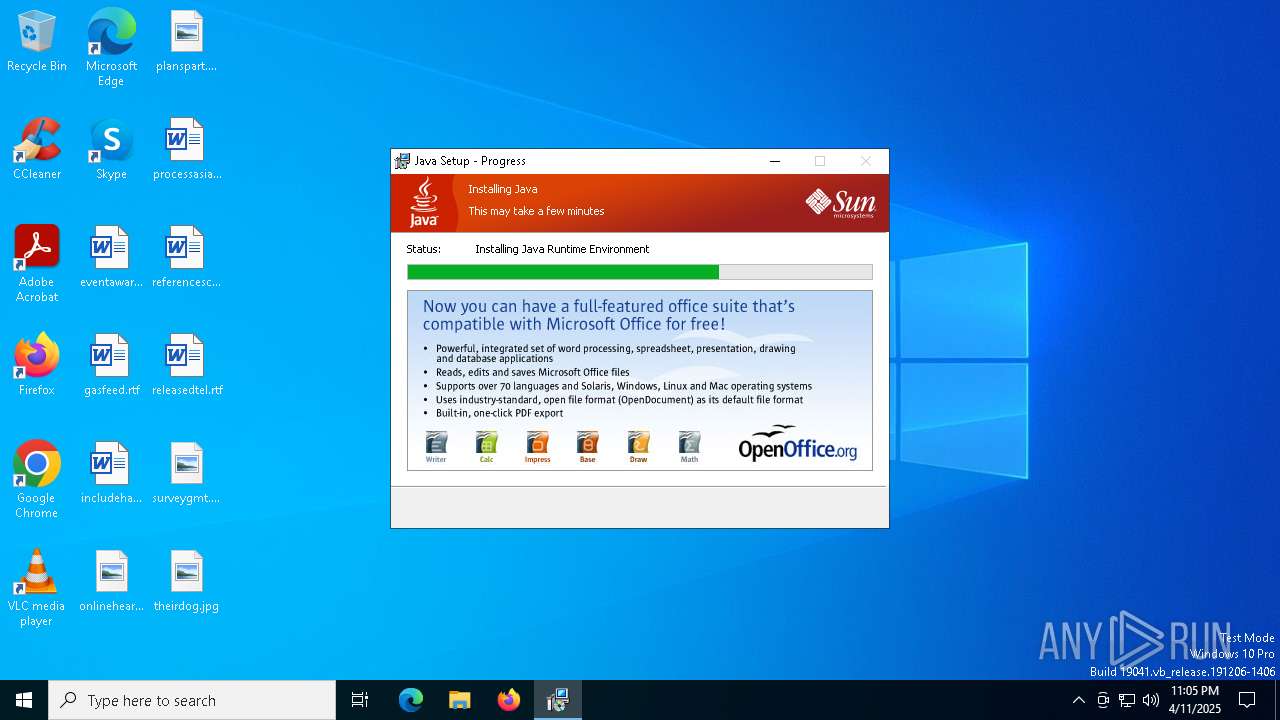
Task: Click the 'Installing Java Runtime Environment' status text
Action: pos(562,249)
